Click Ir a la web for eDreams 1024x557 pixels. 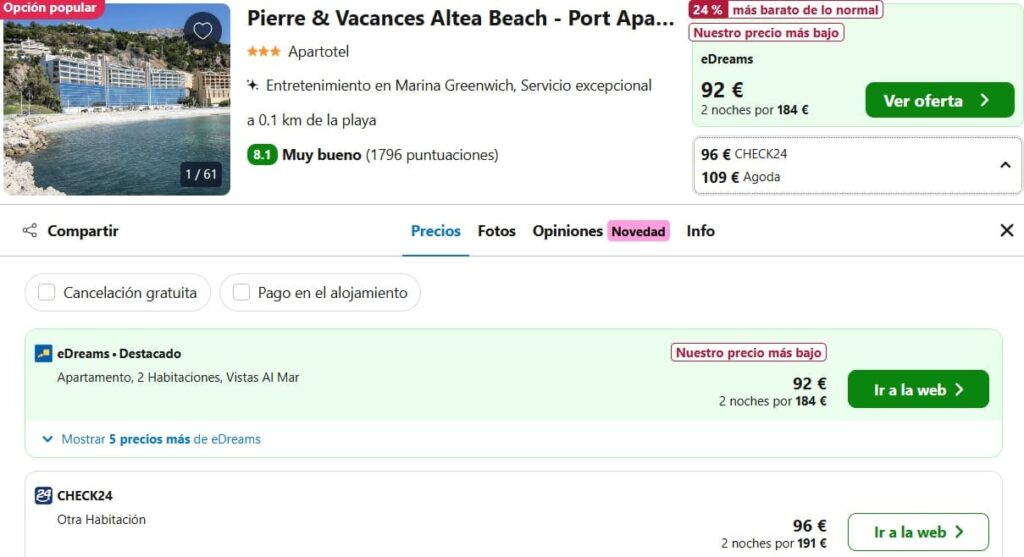[918, 389]
